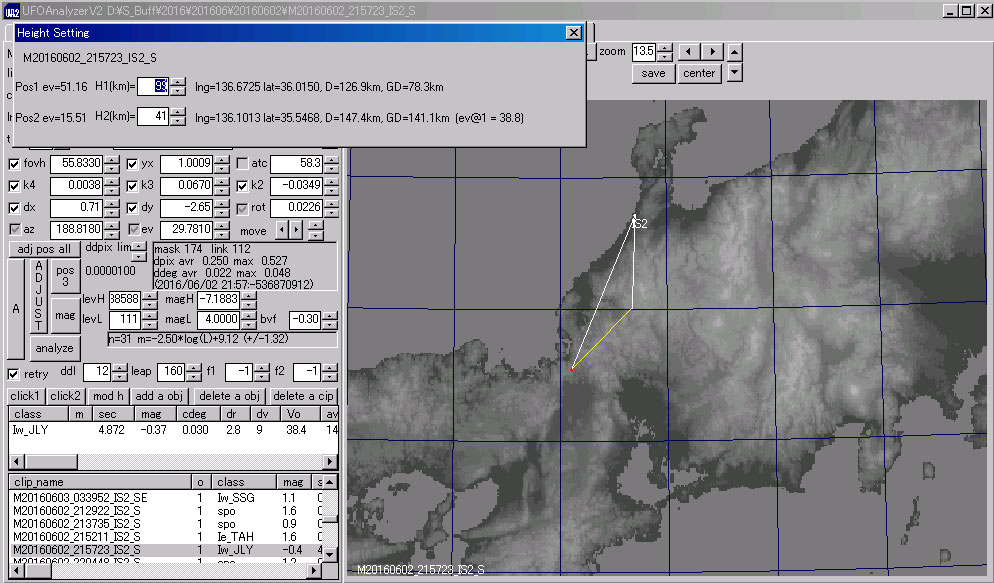
Task: Pan the map up with the up arrow
Action: point(735,51)
